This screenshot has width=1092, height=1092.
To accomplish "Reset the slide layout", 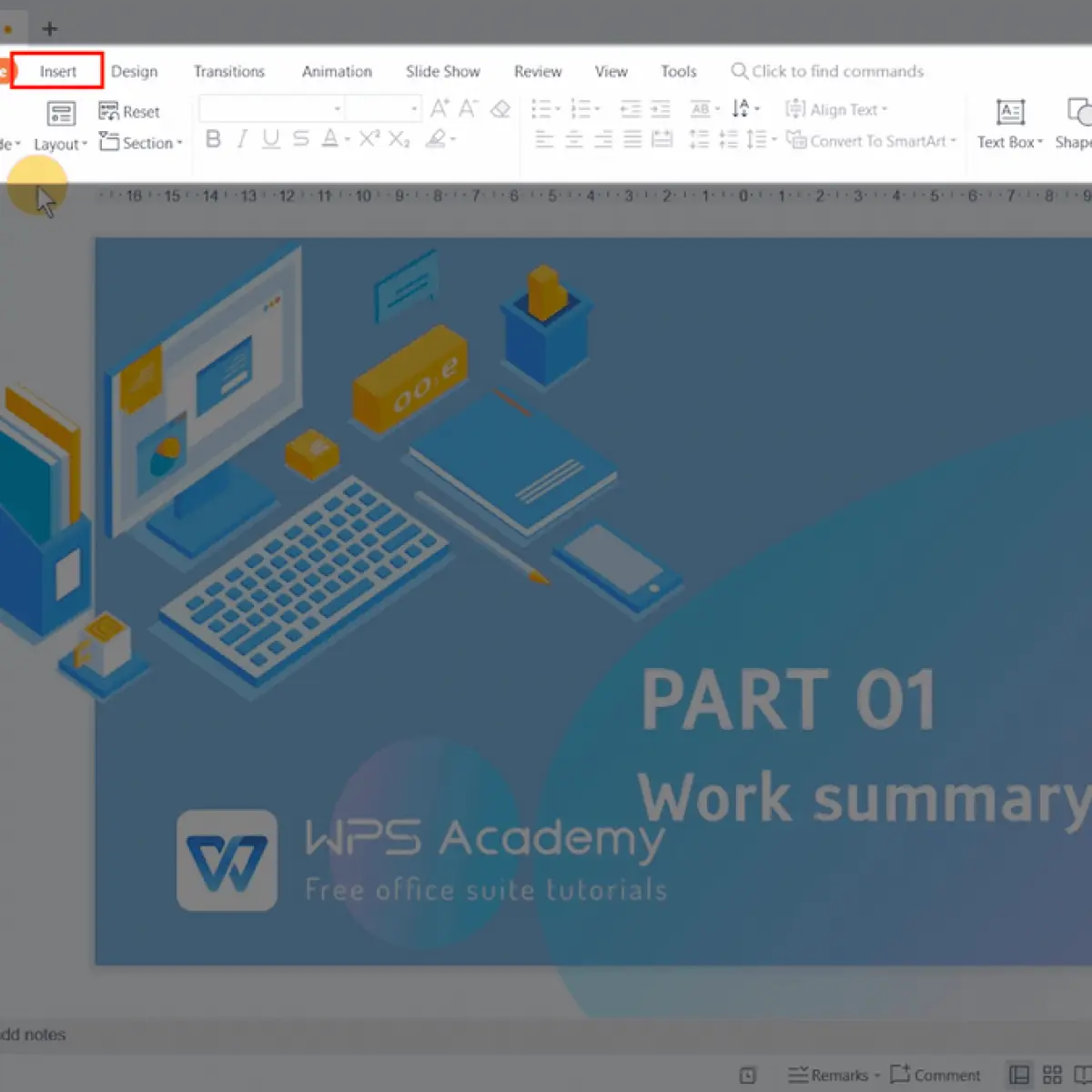I will [x=128, y=111].
